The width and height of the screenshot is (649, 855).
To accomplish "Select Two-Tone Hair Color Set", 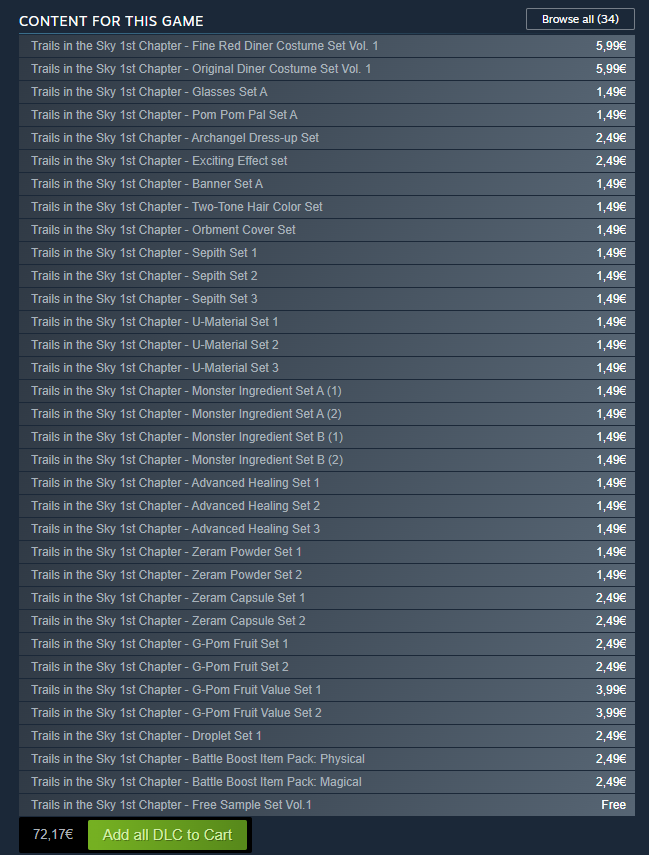I will pos(327,207).
